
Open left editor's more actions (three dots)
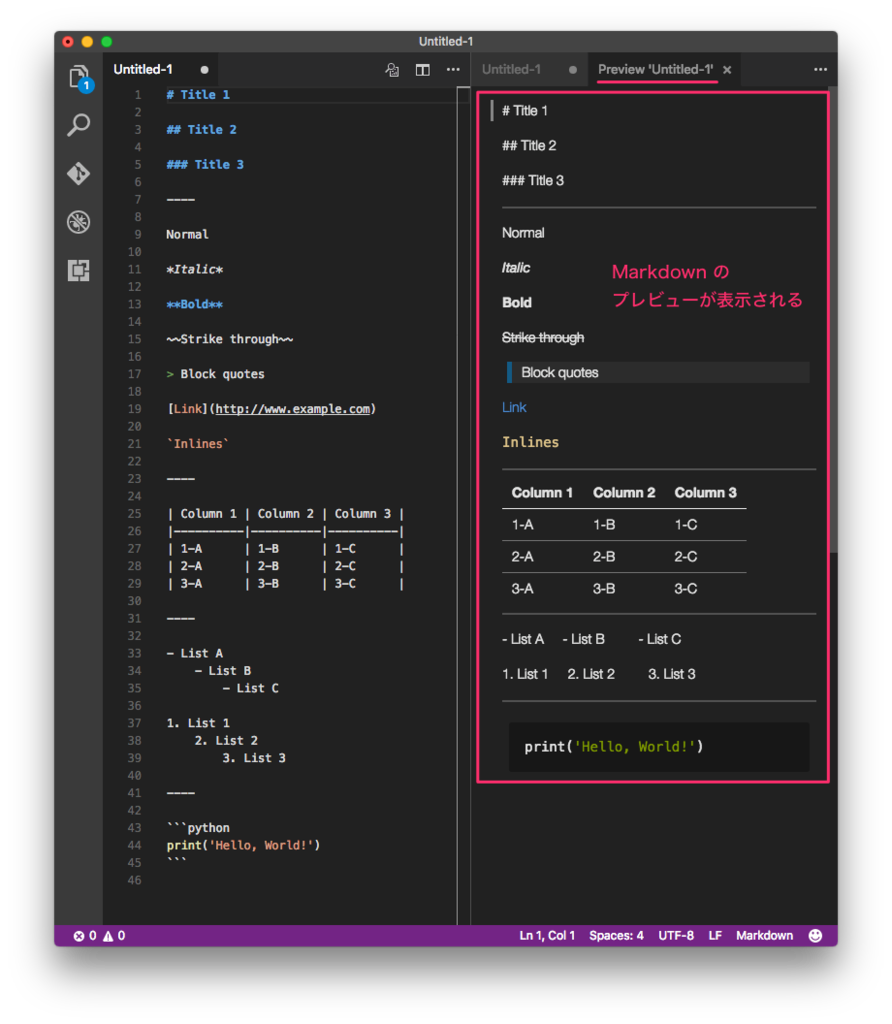coord(453,70)
